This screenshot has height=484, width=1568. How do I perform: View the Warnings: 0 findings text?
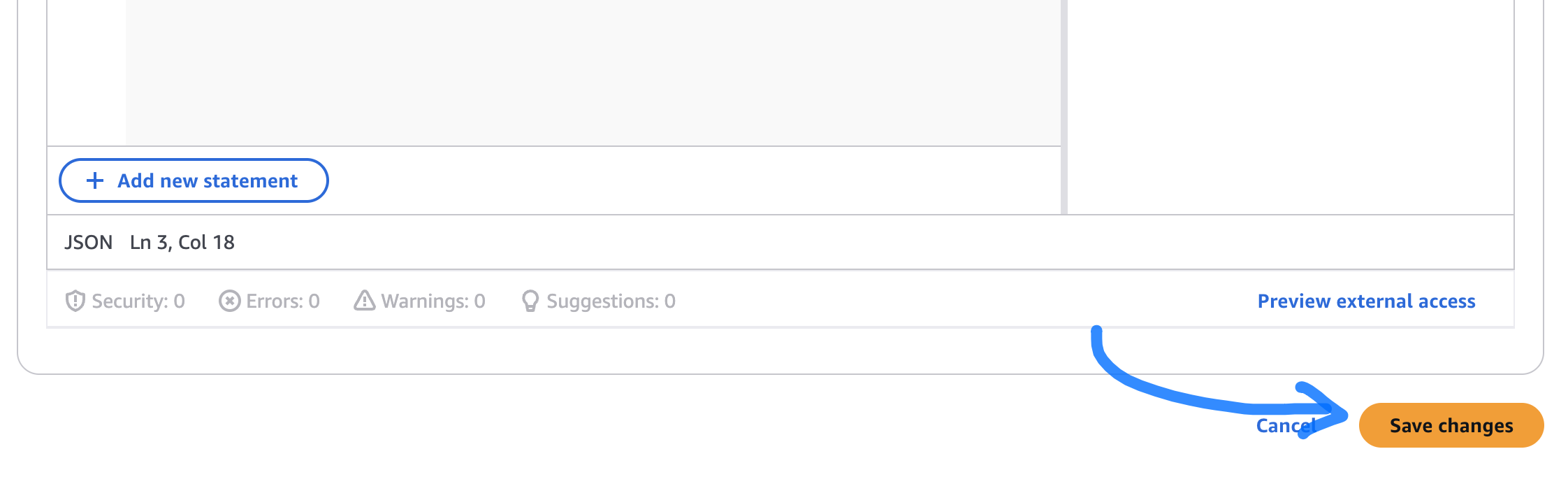point(433,301)
